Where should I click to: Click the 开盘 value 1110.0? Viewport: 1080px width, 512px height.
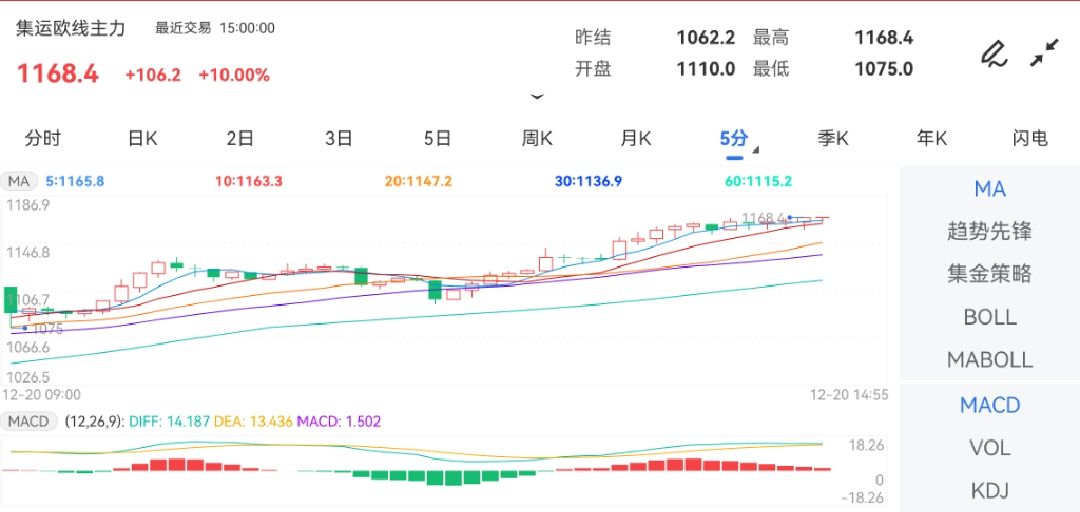point(706,69)
